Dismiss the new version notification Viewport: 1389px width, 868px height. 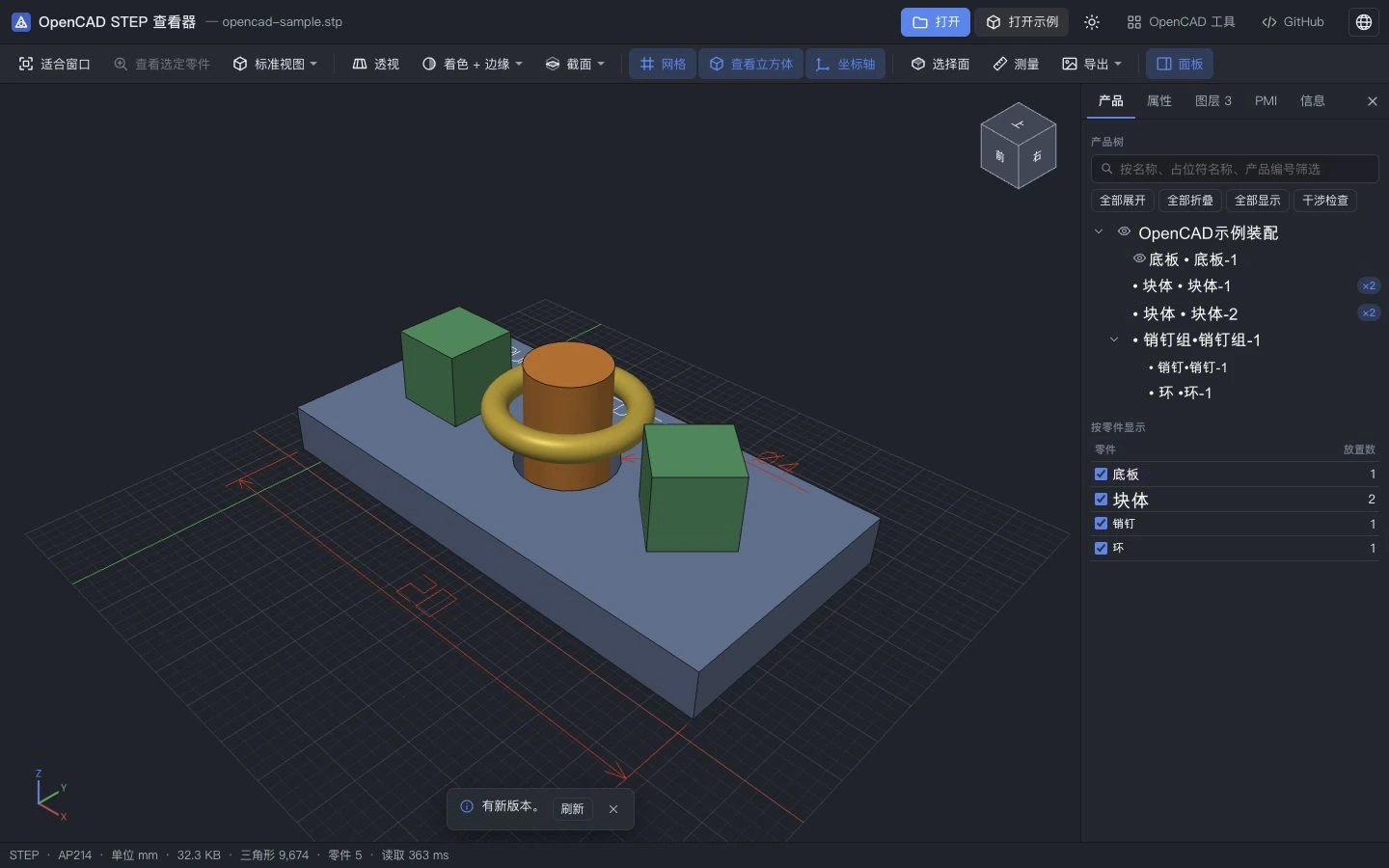[x=613, y=809]
